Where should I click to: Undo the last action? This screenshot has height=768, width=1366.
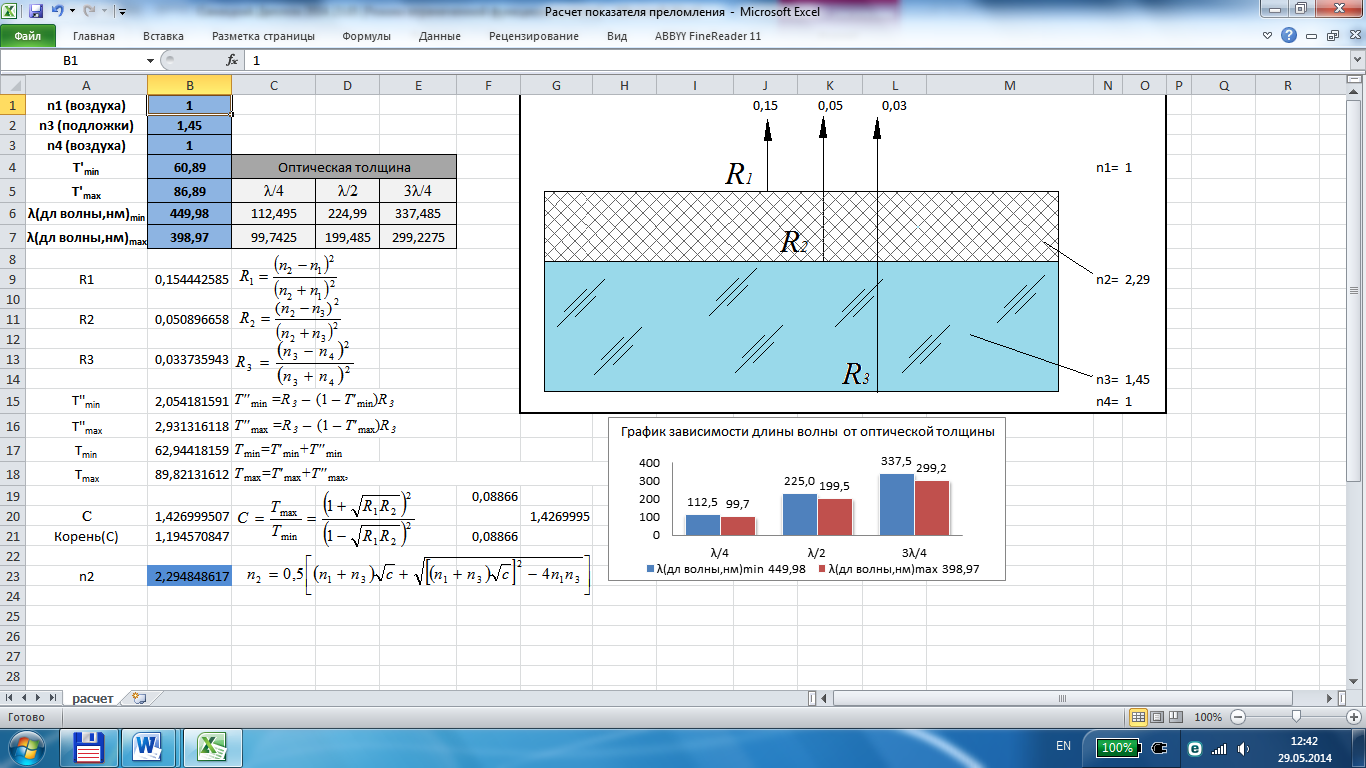click(57, 12)
